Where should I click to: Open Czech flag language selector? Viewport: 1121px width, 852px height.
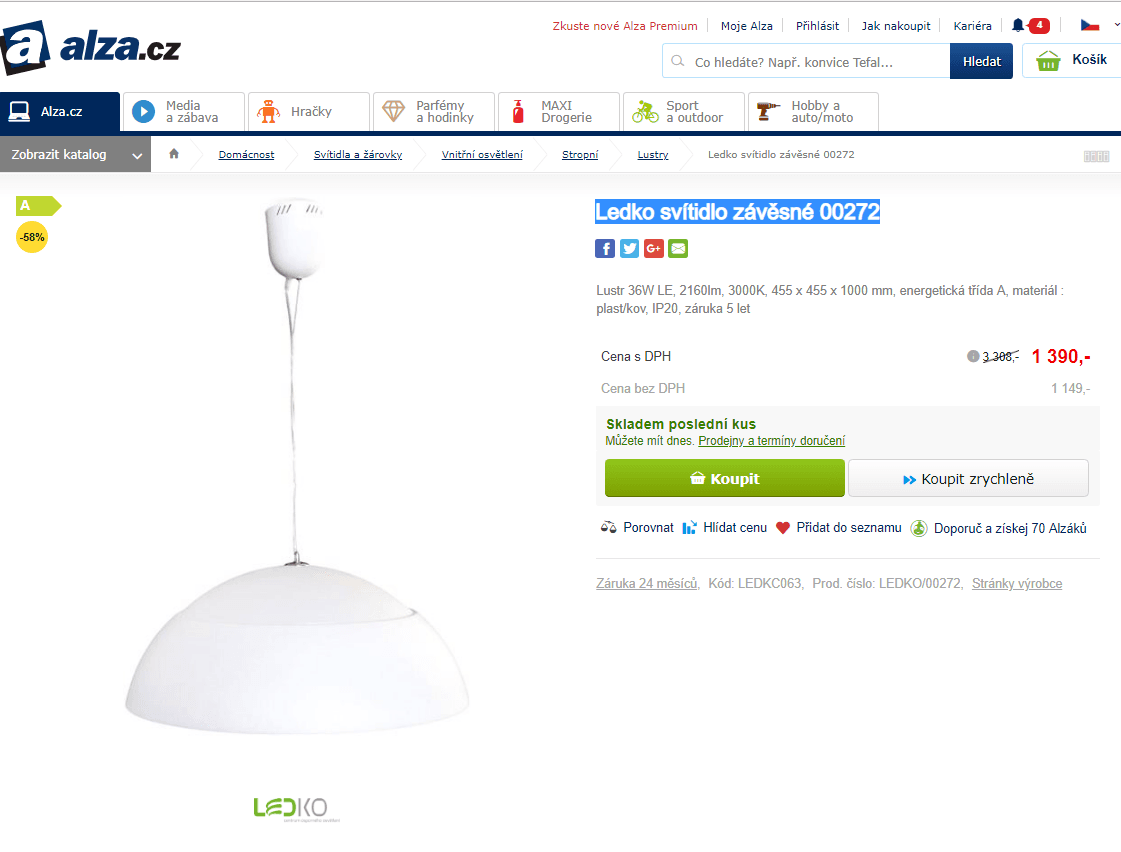tap(1090, 26)
